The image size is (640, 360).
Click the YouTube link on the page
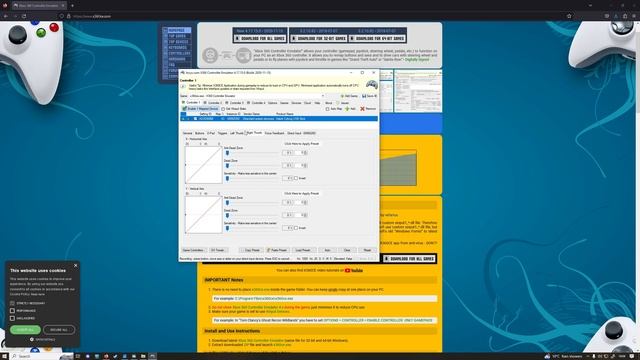[354, 270]
